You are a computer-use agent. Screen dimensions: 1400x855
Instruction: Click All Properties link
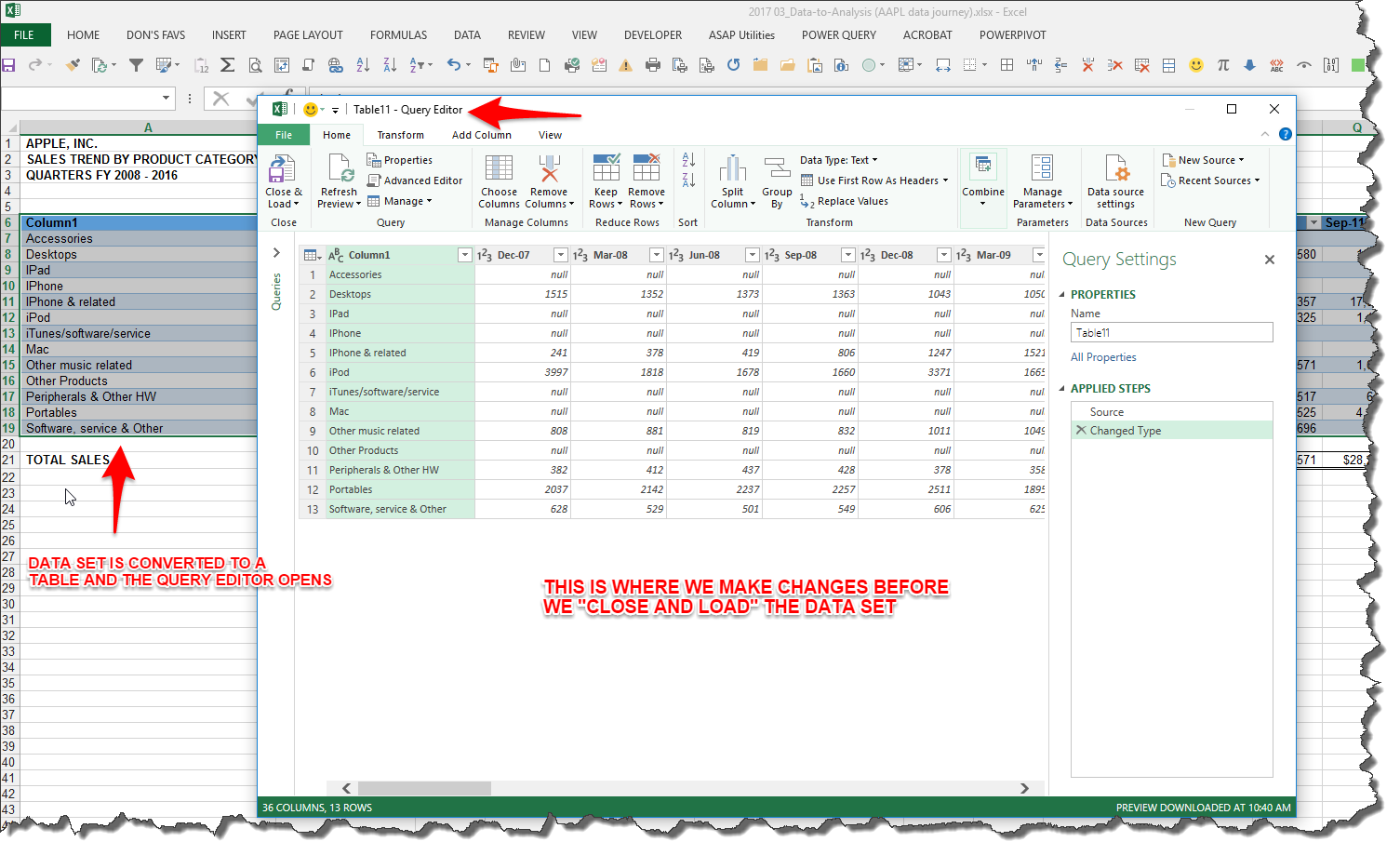pyautogui.click(x=1103, y=357)
